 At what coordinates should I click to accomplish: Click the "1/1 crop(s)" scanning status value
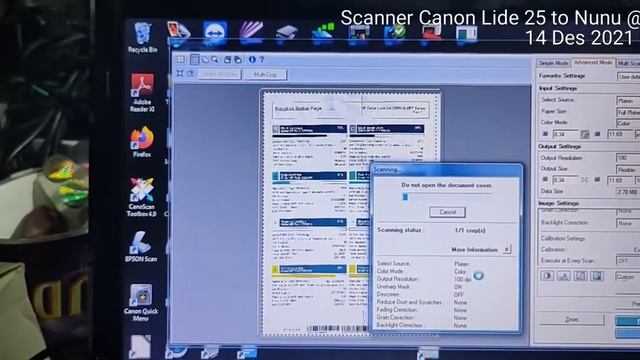[470, 230]
